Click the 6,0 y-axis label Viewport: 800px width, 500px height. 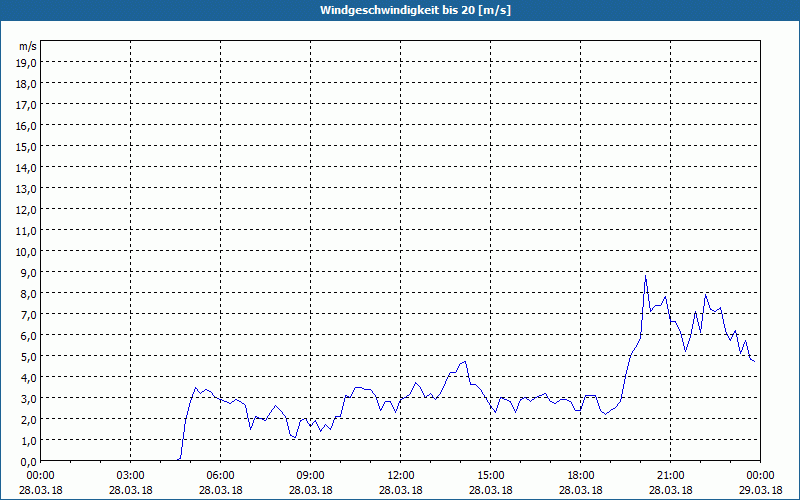click(x=30, y=336)
